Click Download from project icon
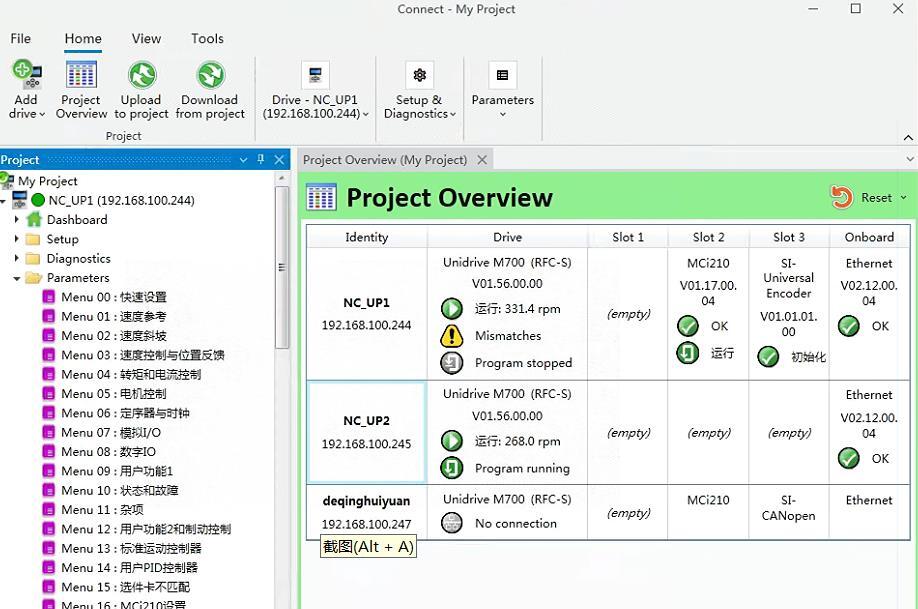This screenshot has height=609, width=918. tap(210, 75)
